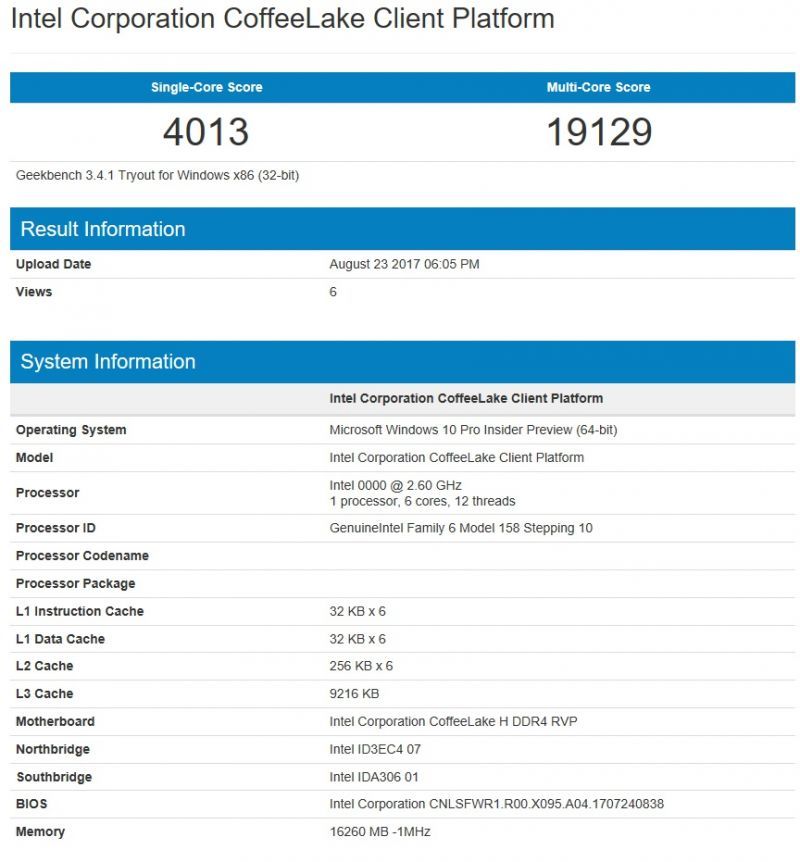Select the value 16260 MB -1MHz
This screenshot has width=800, height=862.
pyautogui.click(x=380, y=831)
